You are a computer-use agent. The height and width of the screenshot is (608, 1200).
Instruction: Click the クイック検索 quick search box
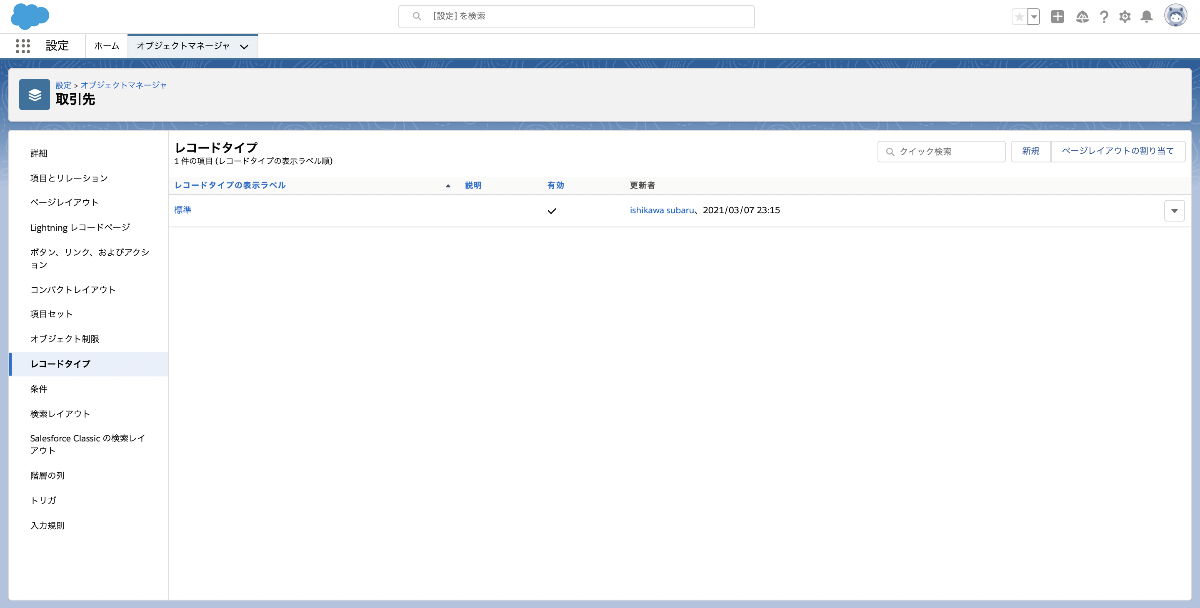[x=941, y=151]
